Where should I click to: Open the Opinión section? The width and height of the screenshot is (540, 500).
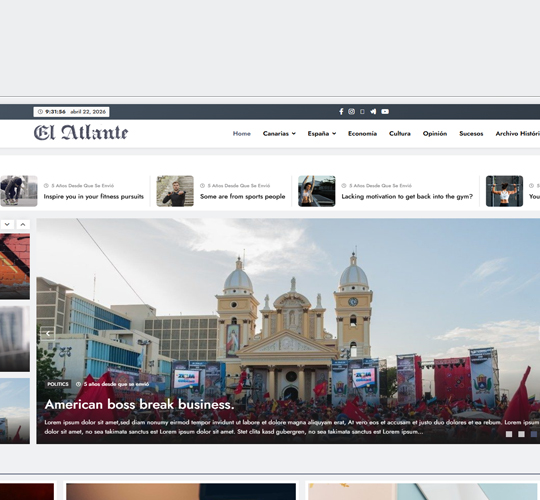435,134
